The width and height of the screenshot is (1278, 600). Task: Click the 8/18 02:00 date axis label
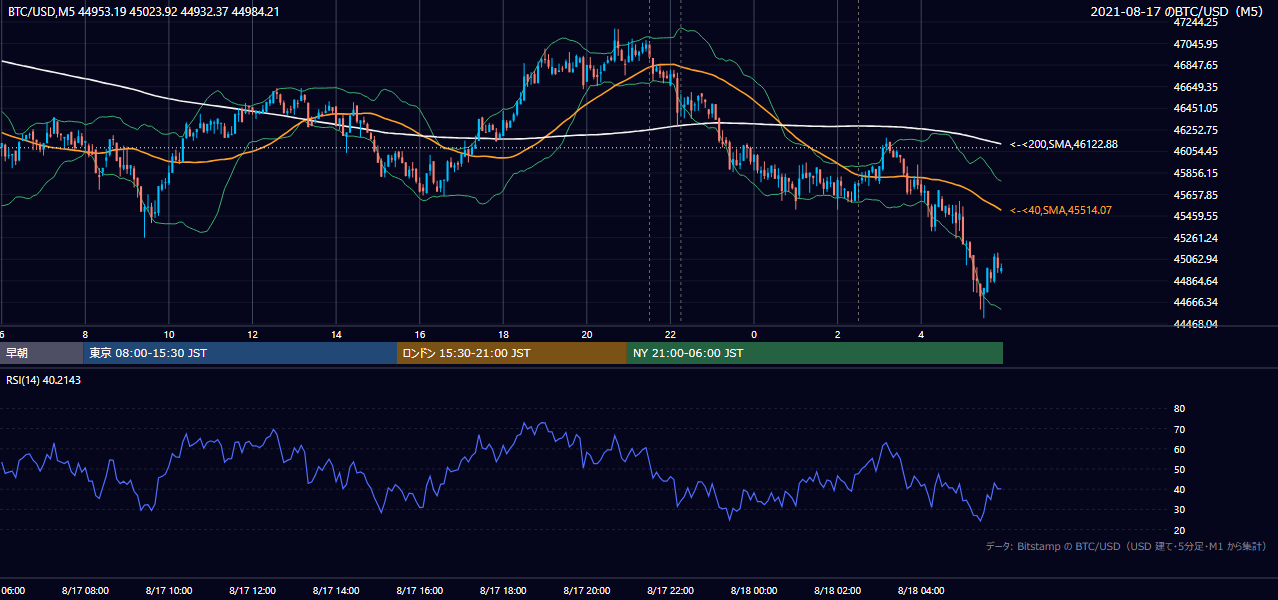(838, 591)
